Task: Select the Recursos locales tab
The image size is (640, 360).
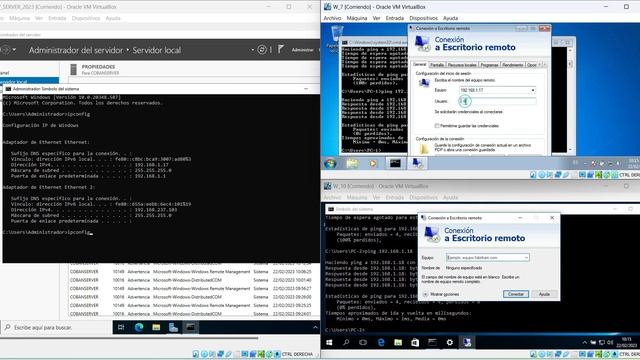Action: pyautogui.click(x=462, y=65)
